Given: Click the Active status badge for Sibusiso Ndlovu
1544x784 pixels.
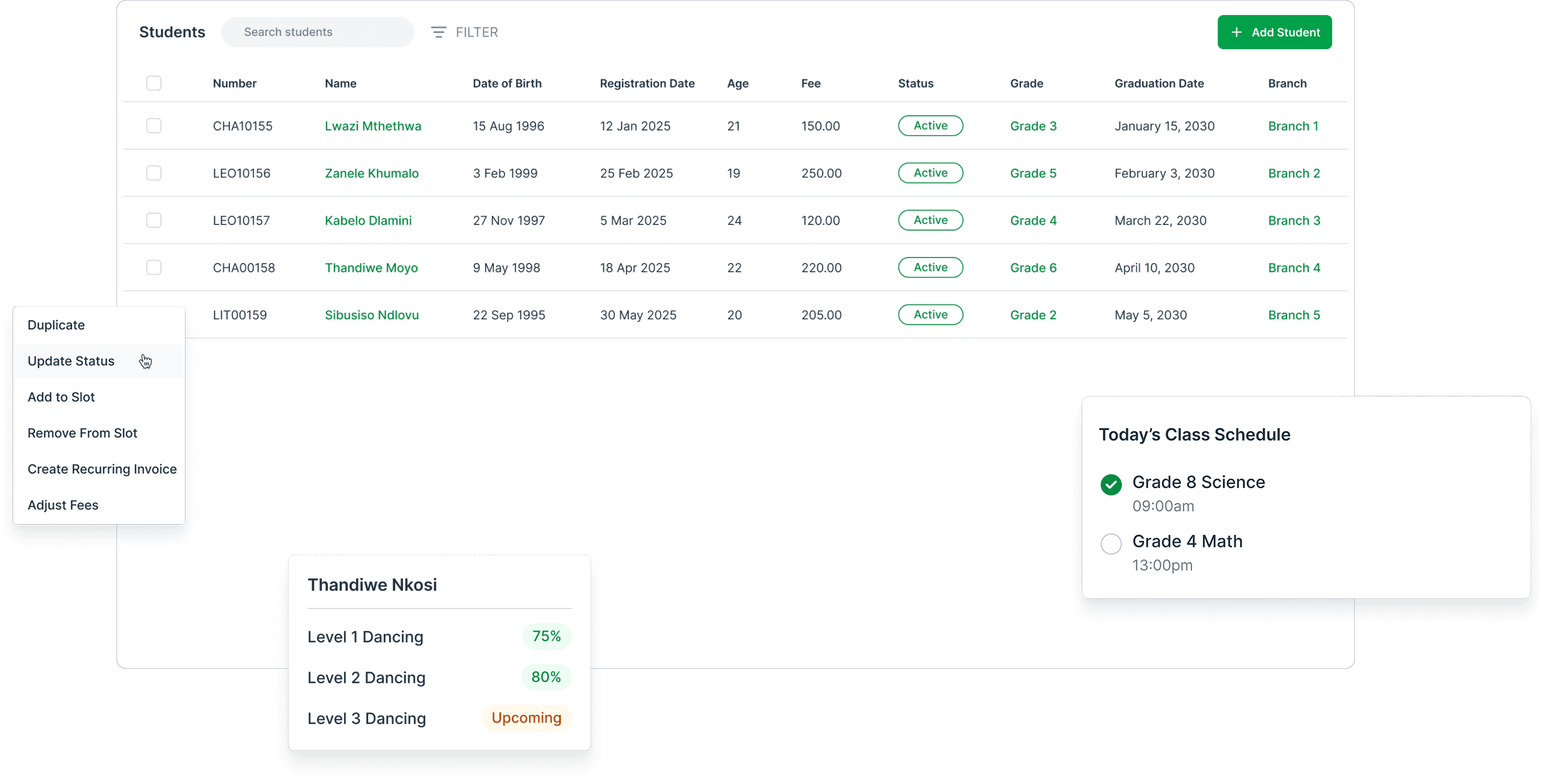Looking at the screenshot, I should (930, 315).
